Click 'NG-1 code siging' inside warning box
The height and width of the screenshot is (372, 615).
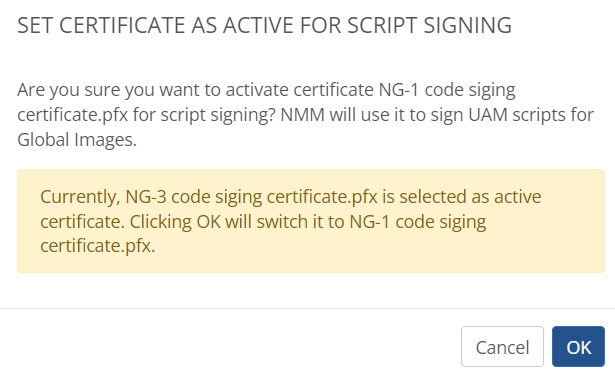click(418, 222)
